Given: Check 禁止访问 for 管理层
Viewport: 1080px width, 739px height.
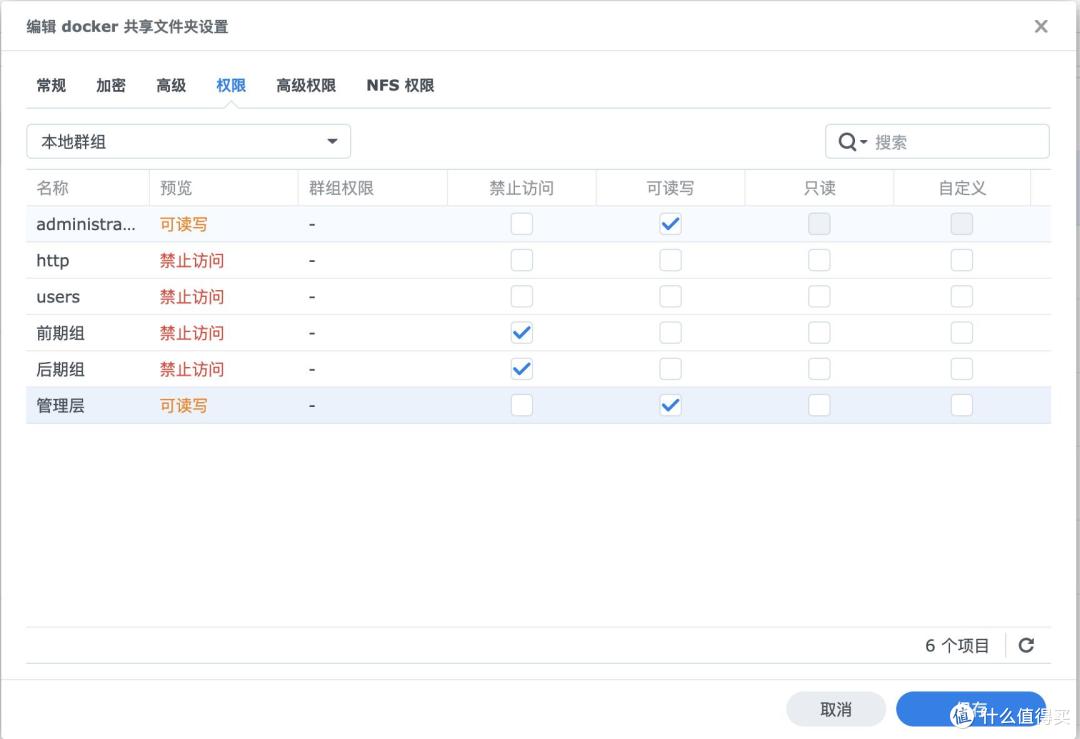Looking at the screenshot, I should 521,406.
